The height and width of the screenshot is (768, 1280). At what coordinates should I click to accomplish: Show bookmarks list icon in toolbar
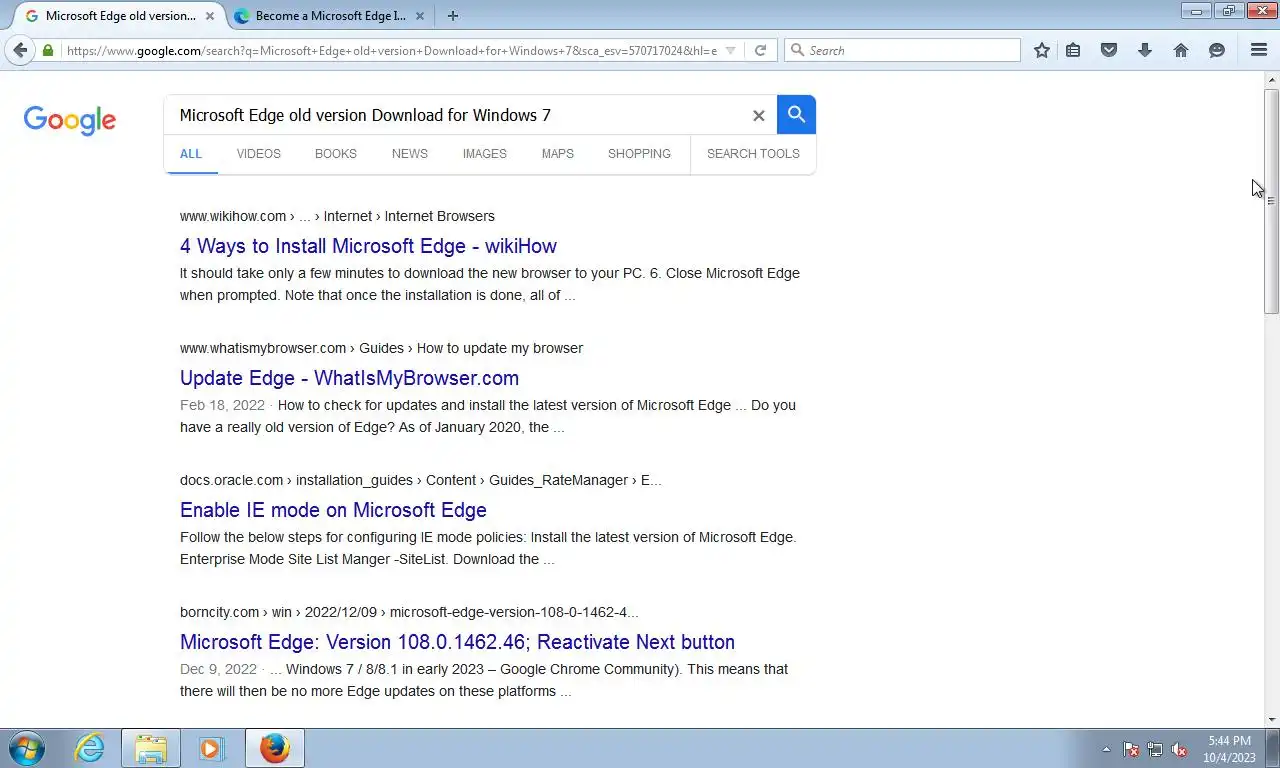1073,50
